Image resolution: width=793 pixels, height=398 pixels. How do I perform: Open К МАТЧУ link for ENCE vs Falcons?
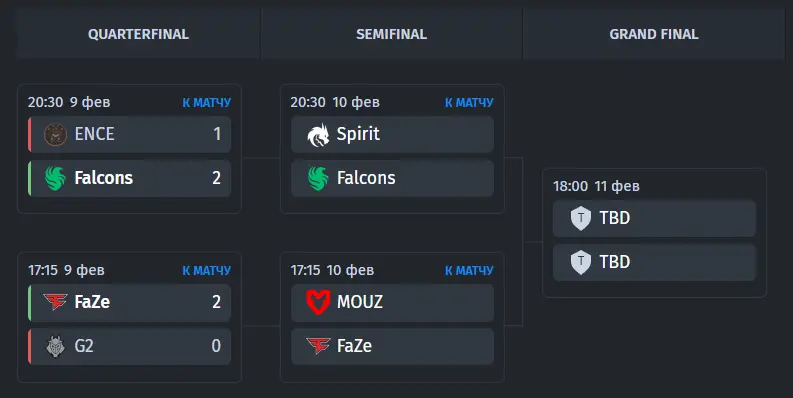206,103
